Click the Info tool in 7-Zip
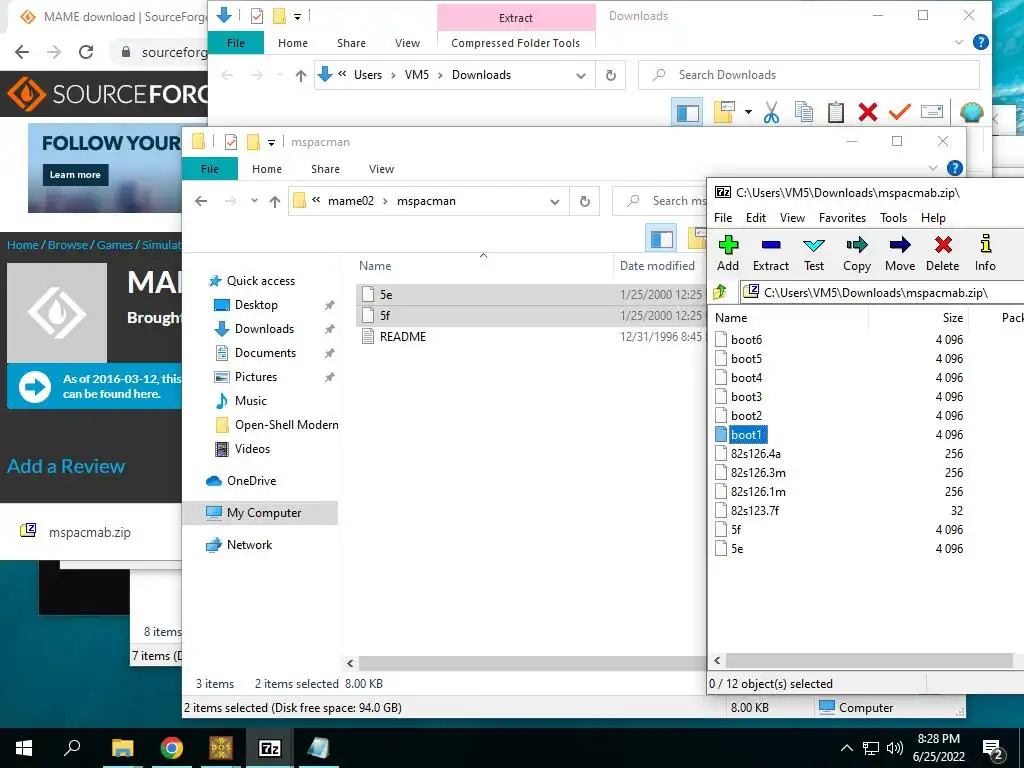The width and height of the screenshot is (1024, 768). tap(985, 254)
